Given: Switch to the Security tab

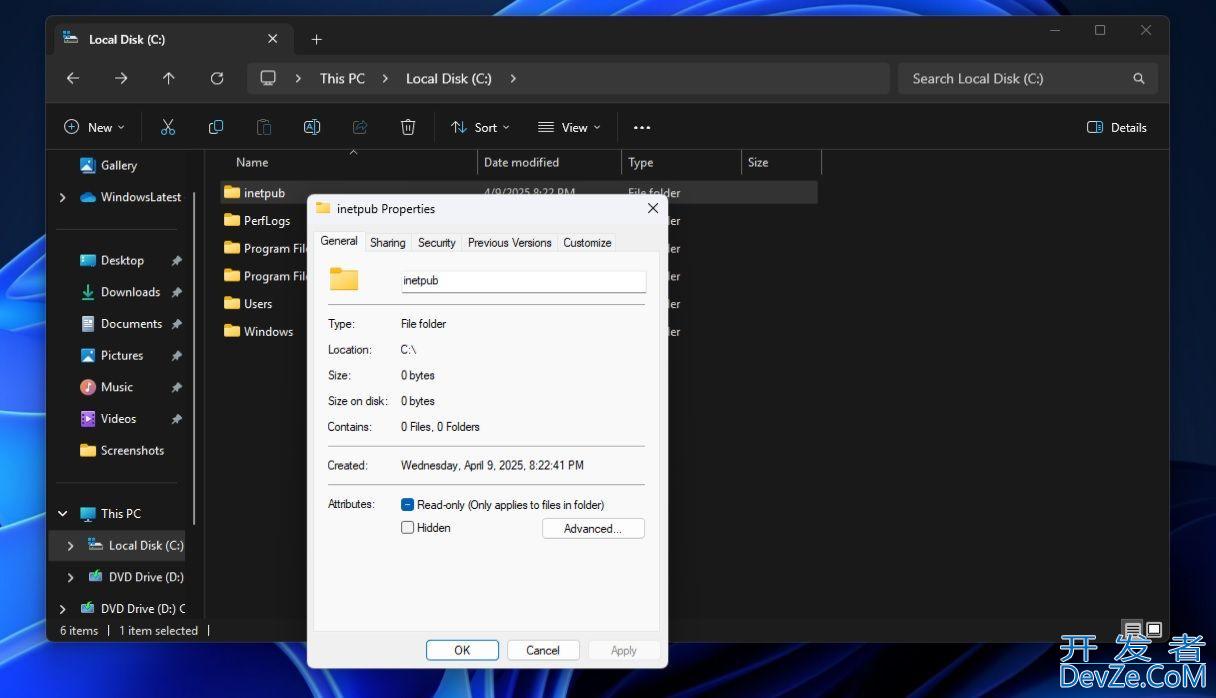Looking at the screenshot, I should pos(436,243).
